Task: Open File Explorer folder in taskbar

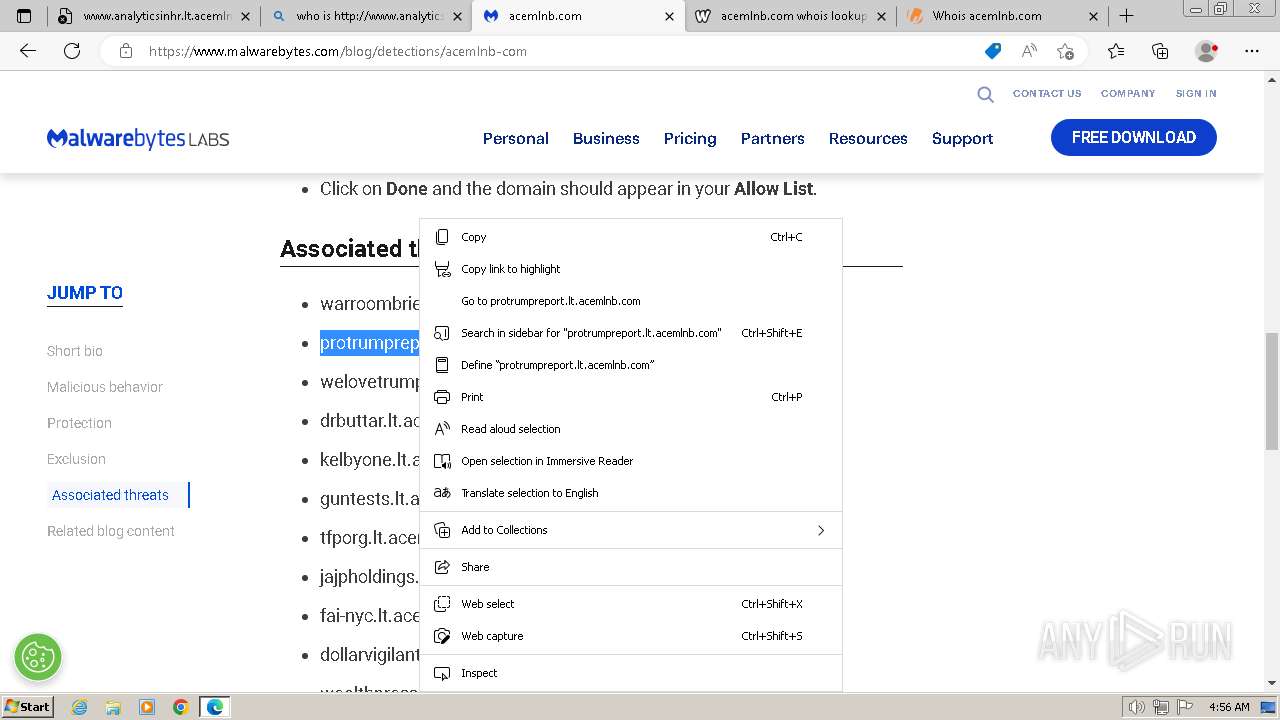Action: [x=113, y=707]
